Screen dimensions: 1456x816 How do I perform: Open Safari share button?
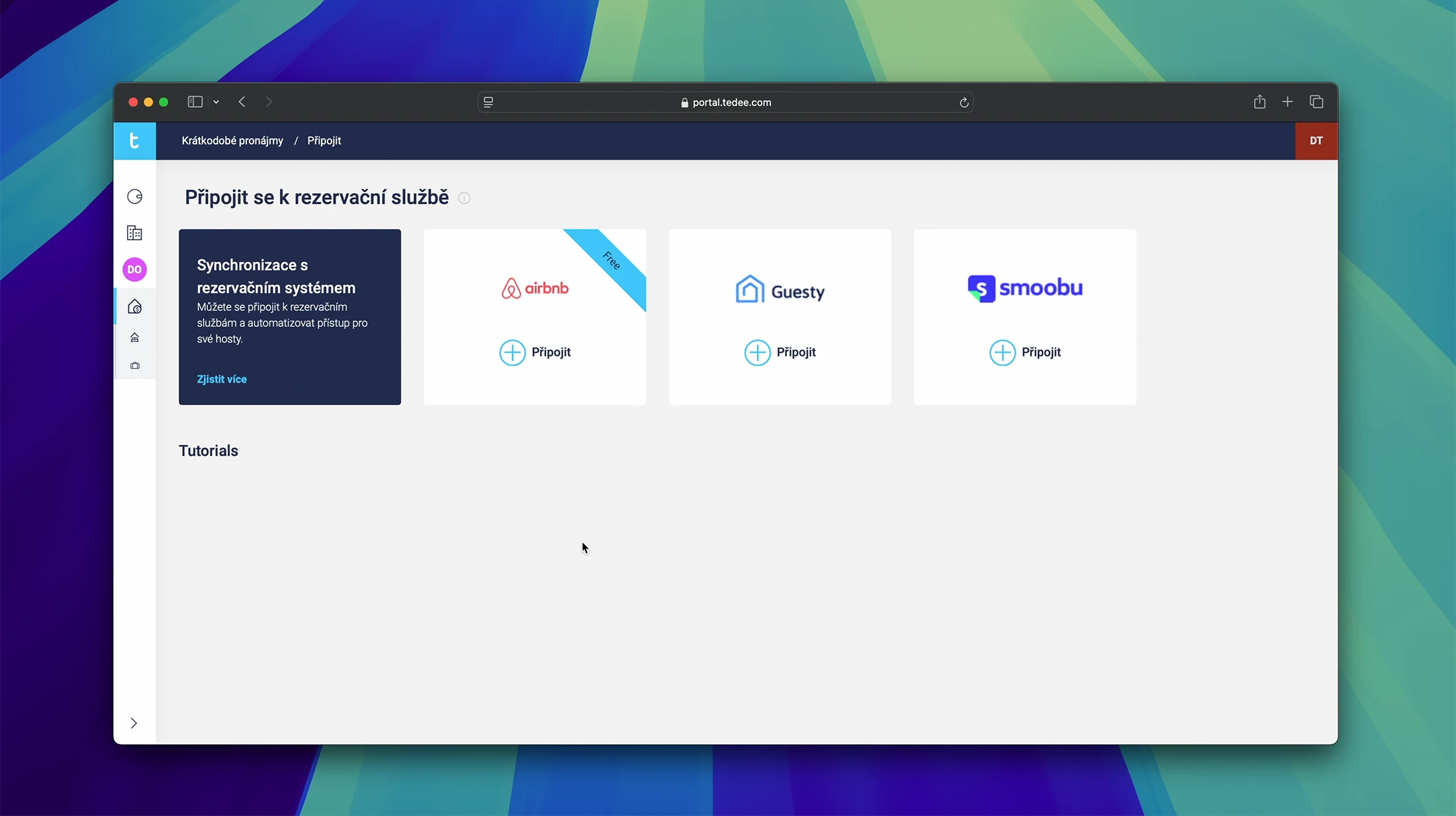[1259, 102]
